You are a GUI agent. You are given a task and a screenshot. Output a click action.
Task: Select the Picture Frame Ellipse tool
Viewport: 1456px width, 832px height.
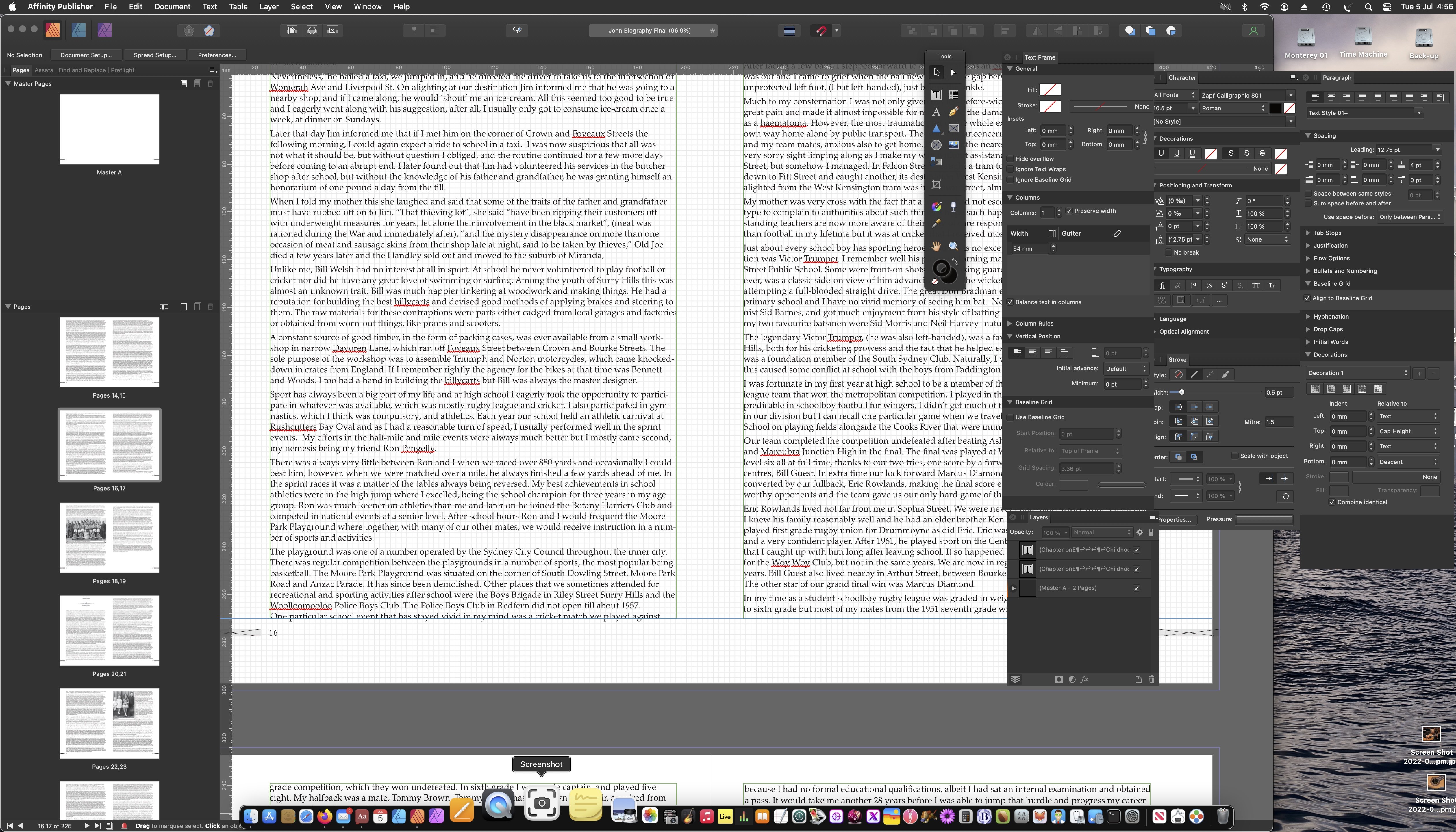click(936, 145)
